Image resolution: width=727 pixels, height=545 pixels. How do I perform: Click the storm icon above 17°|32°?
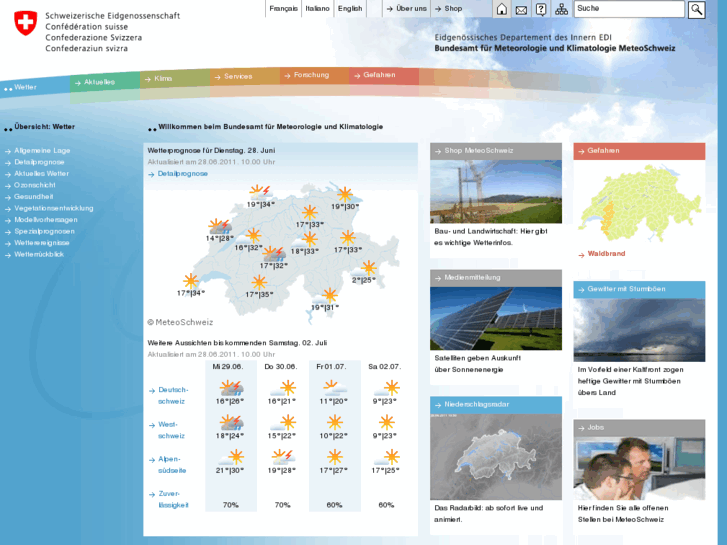(274, 254)
